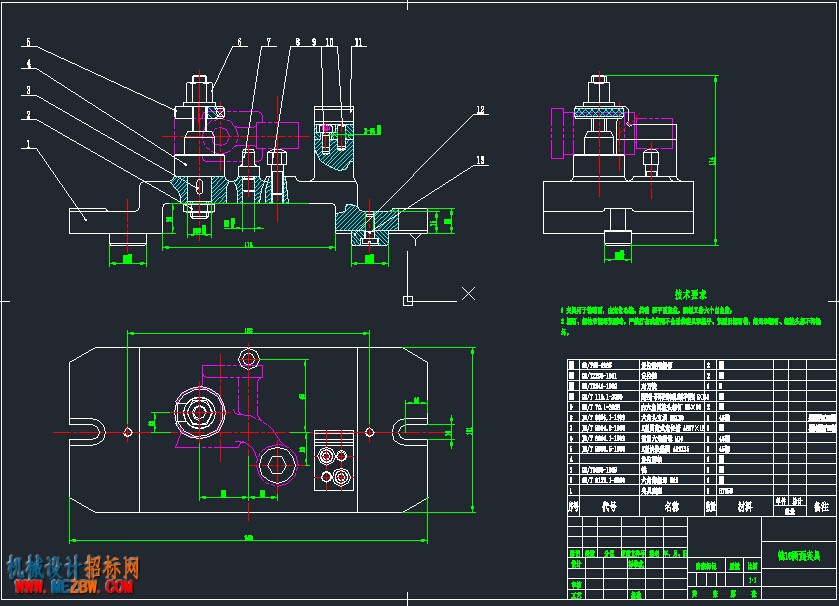Select the 铣16两面夹具 title block cell
The image size is (839, 606).
click(x=798, y=556)
